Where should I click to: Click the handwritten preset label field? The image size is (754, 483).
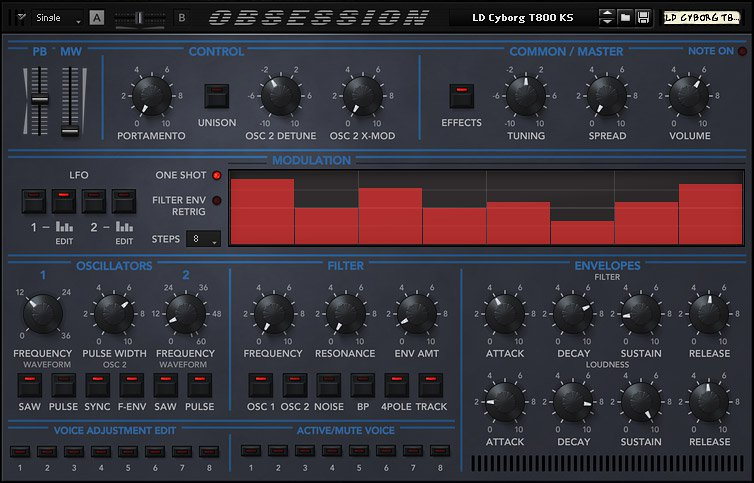coord(702,18)
